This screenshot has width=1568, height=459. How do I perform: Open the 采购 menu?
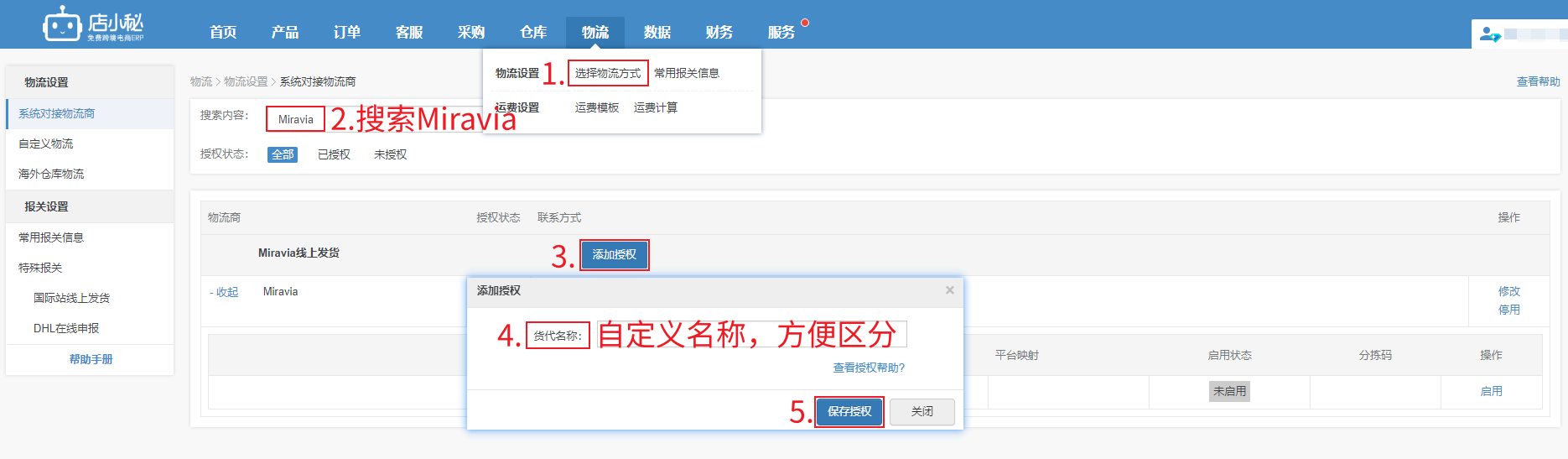click(x=471, y=32)
